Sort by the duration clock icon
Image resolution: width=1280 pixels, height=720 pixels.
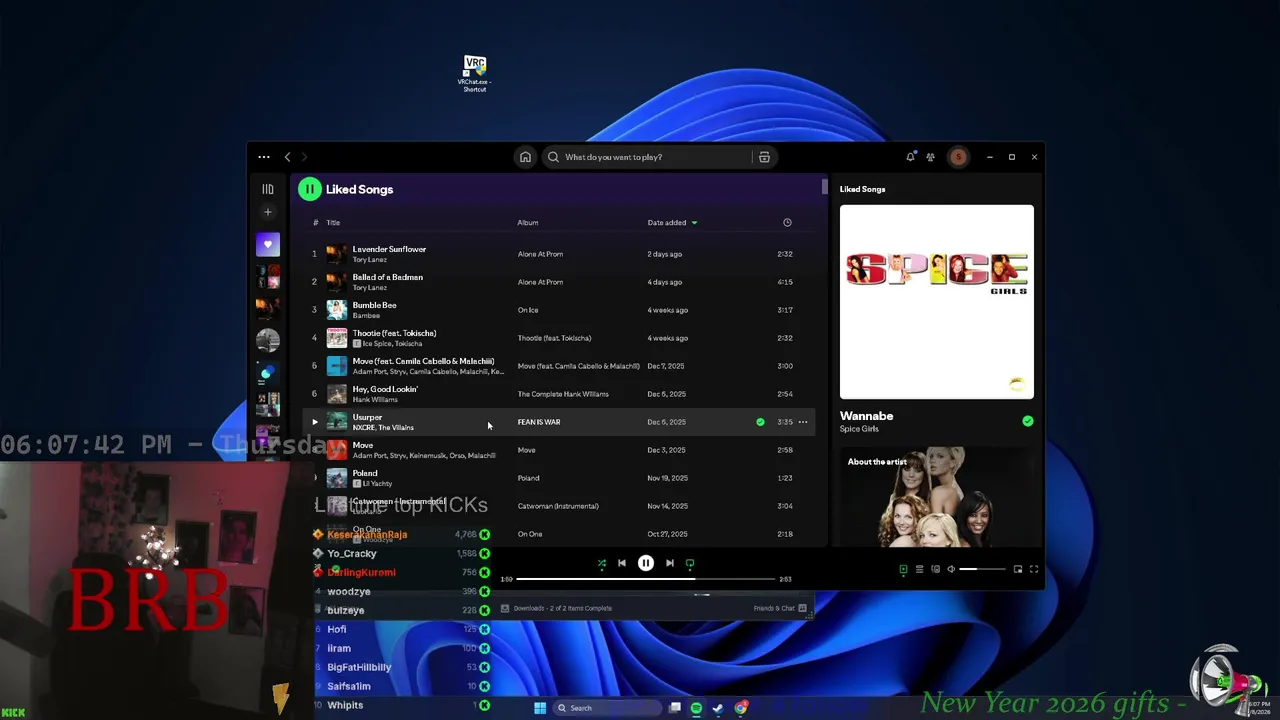[x=787, y=223]
